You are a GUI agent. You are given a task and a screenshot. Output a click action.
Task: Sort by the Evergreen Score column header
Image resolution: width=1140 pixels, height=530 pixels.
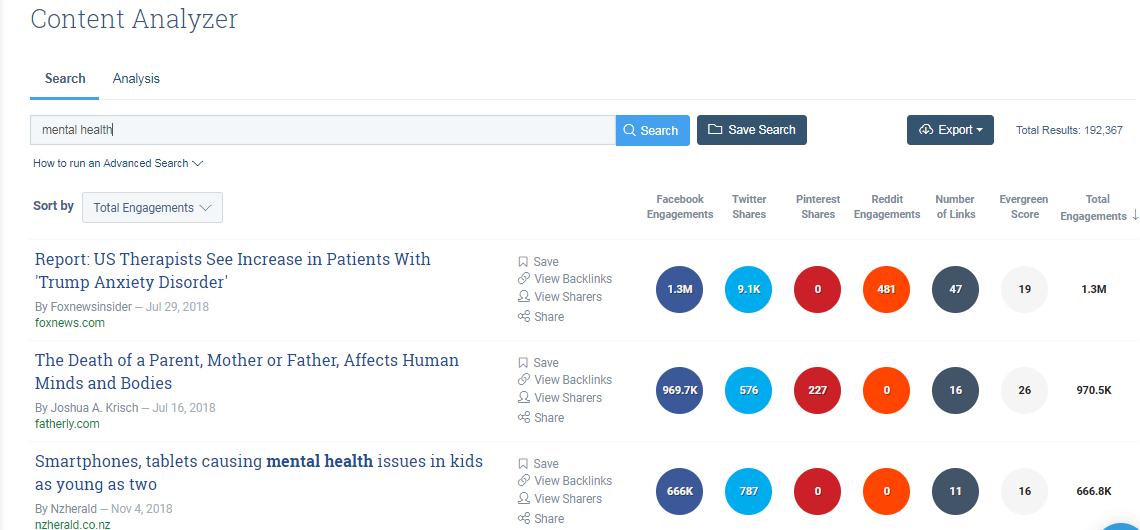(x=1024, y=207)
